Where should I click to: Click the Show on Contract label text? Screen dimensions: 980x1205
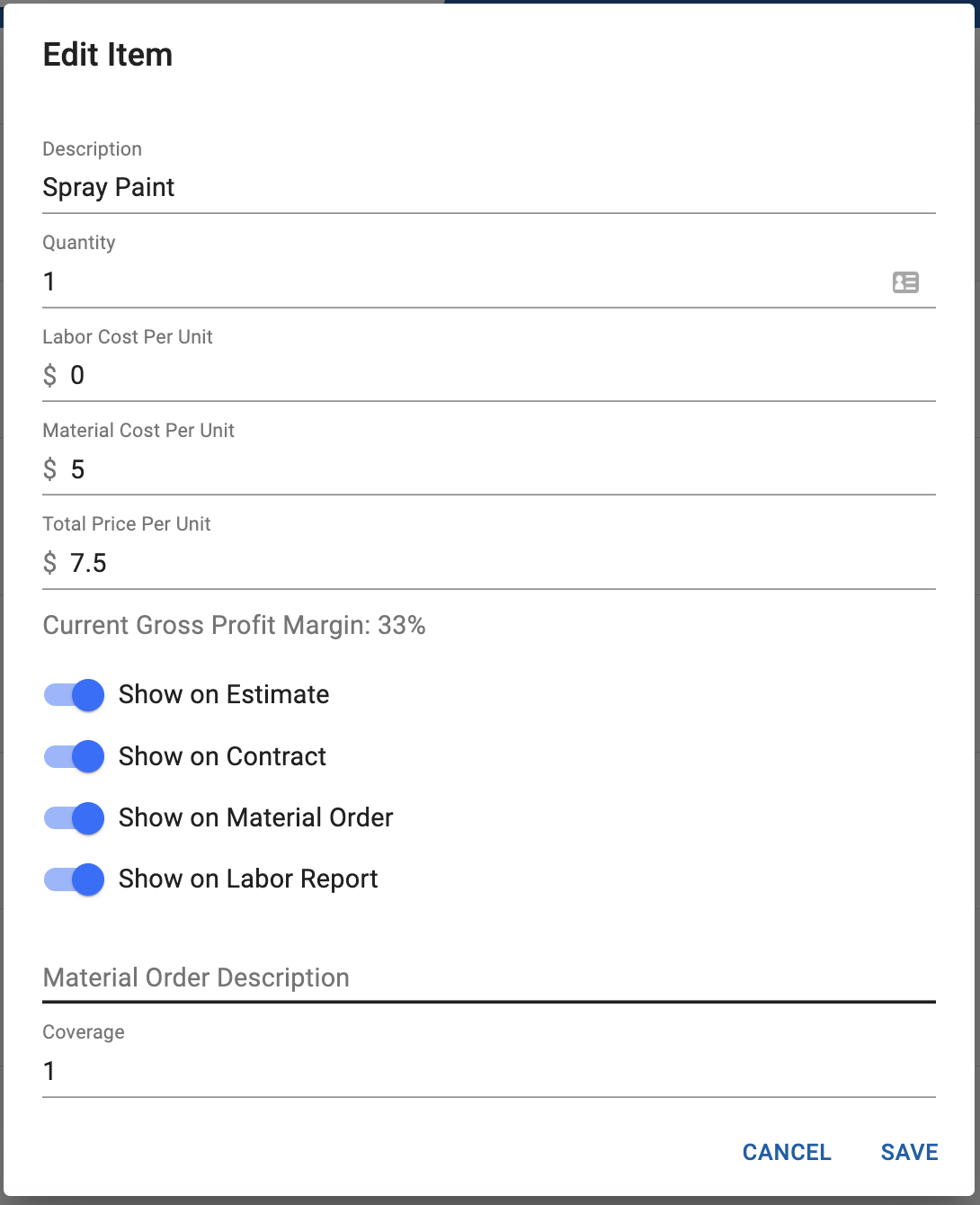click(222, 756)
